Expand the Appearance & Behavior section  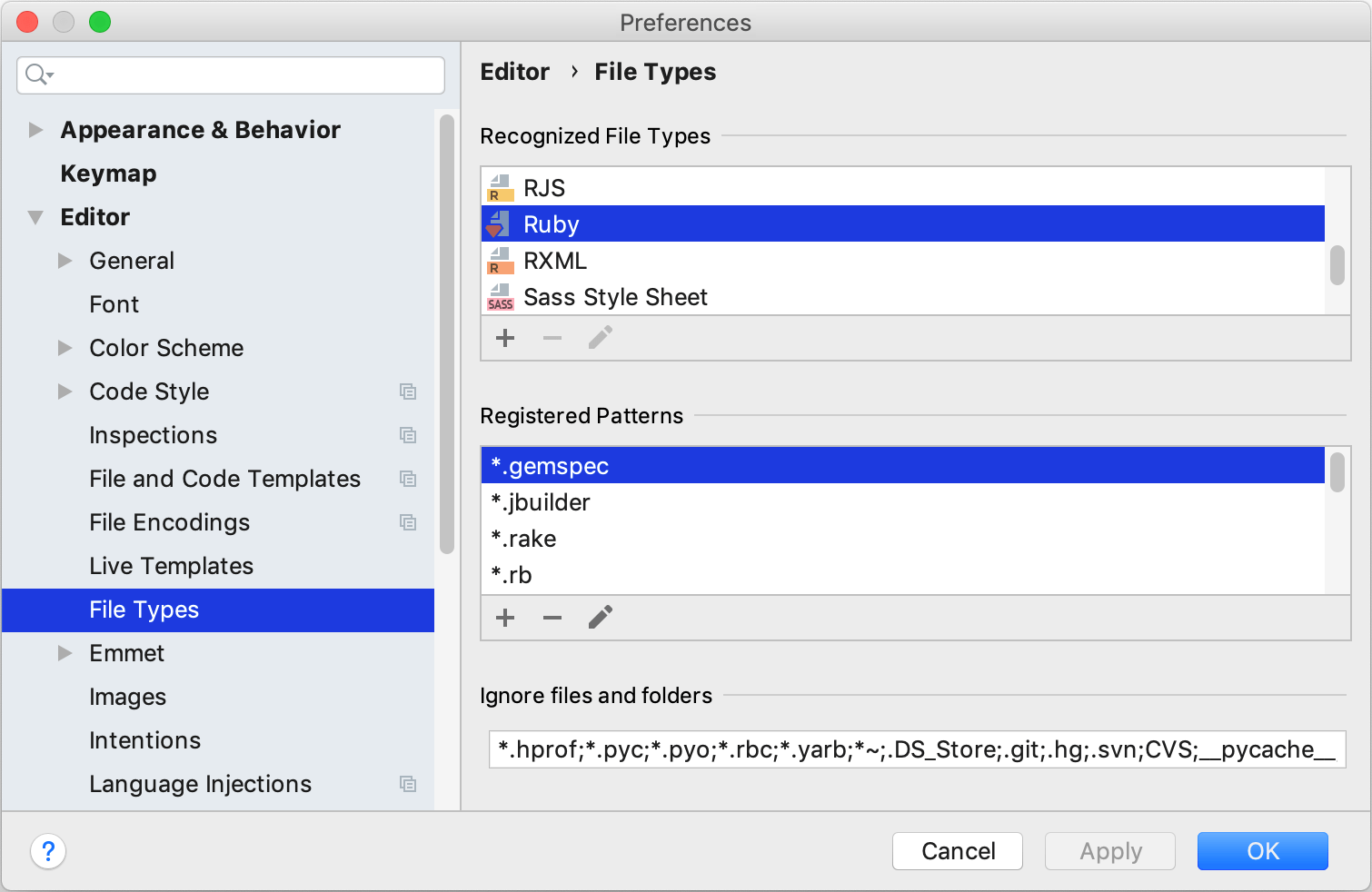click(x=35, y=130)
